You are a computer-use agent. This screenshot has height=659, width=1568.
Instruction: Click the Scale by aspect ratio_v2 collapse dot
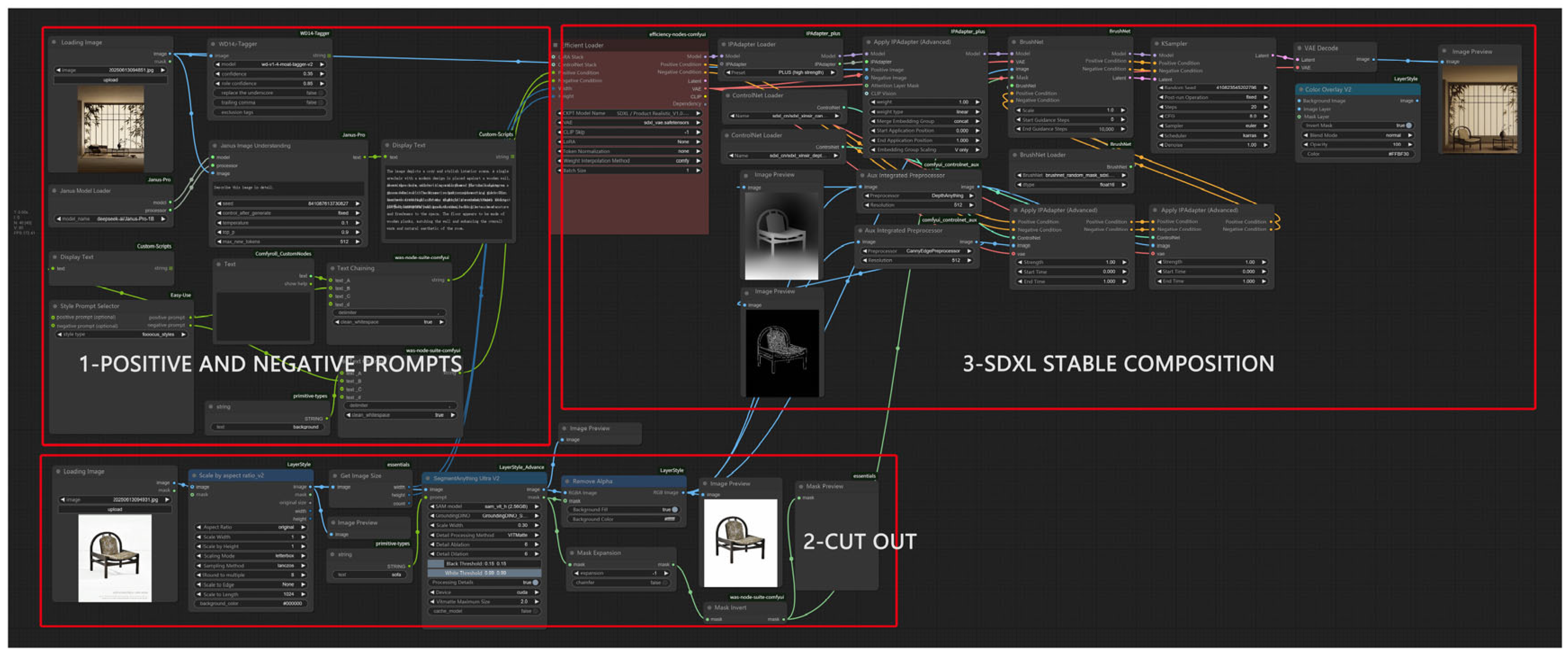(193, 476)
